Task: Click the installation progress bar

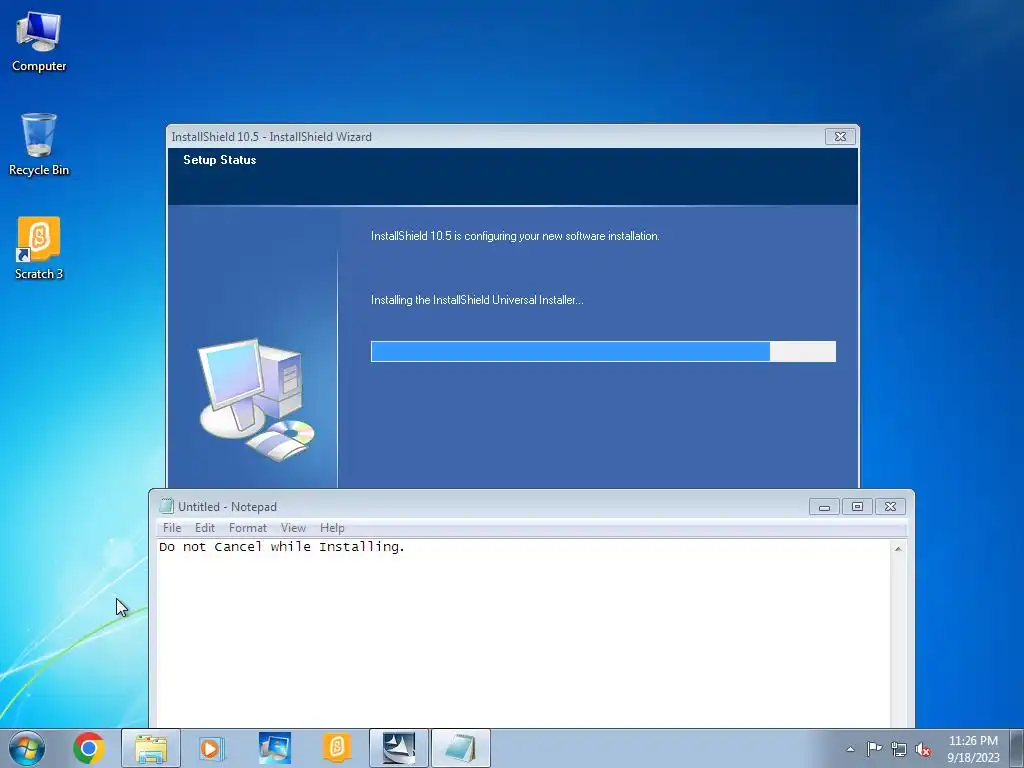Action: pyautogui.click(x=603, y=351)
